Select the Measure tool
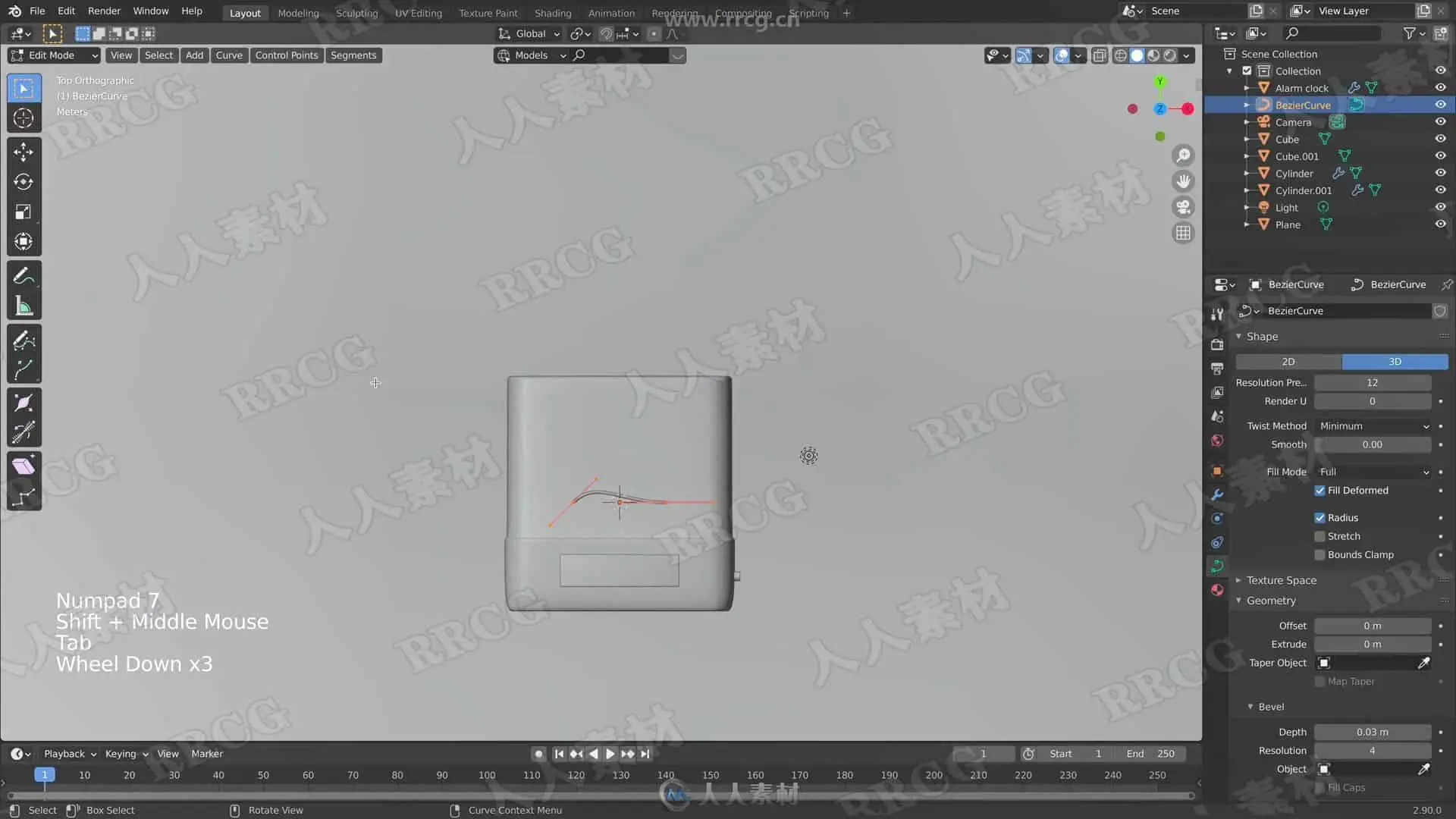 point(24,306)
